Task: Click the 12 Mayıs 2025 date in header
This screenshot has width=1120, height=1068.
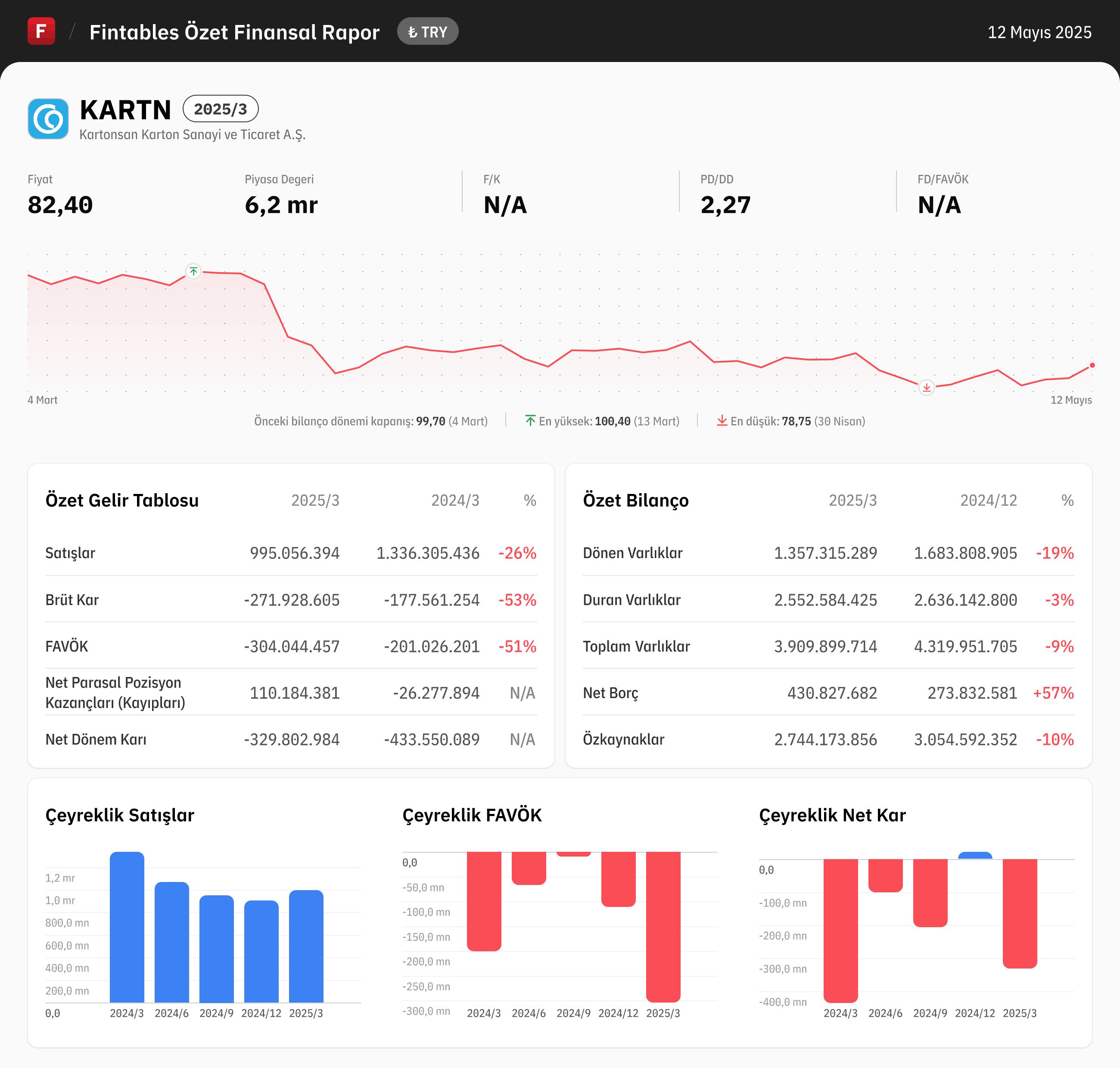Action: point(1039,32)
